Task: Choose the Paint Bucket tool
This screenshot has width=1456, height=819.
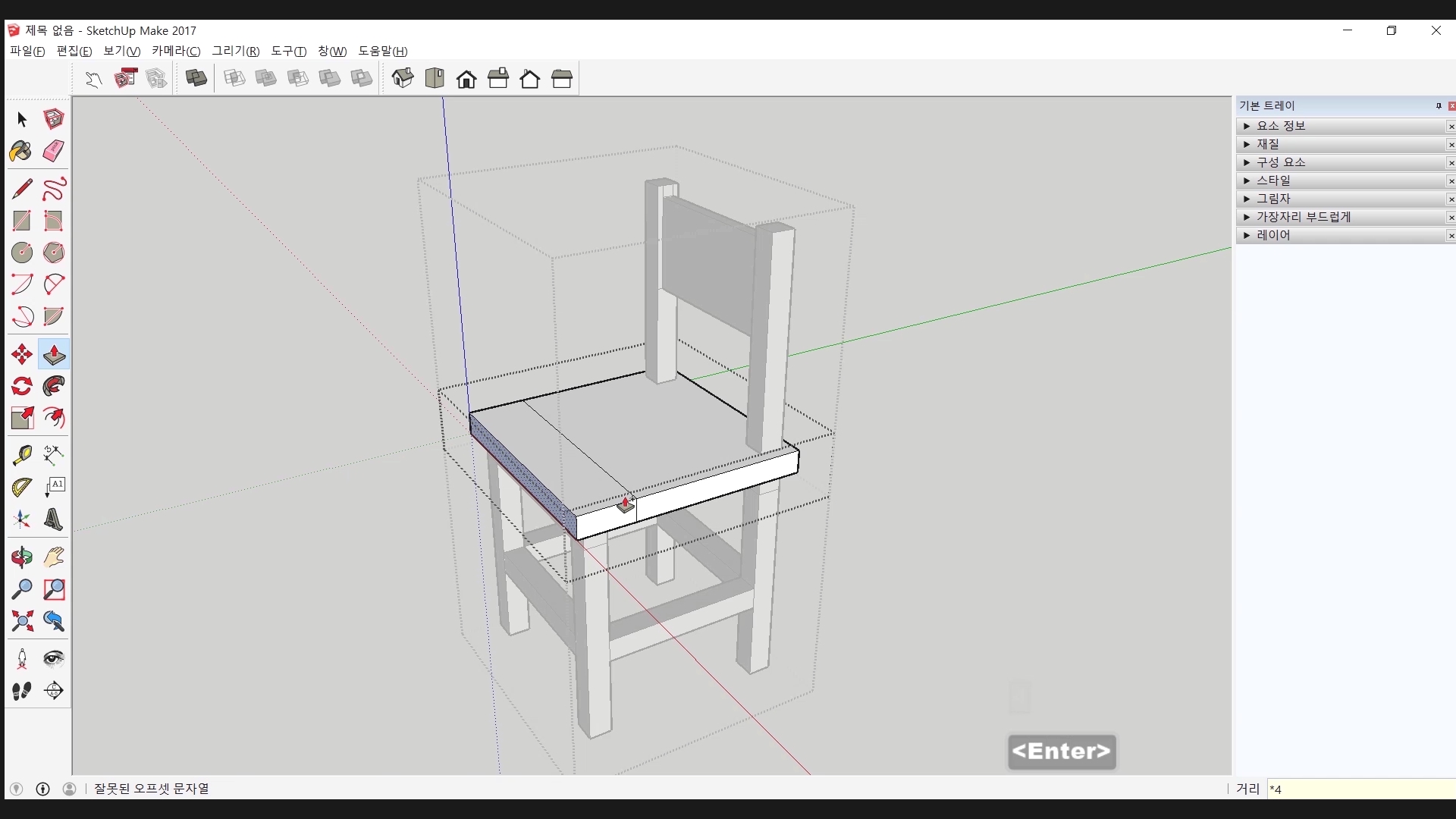Action: tap(21, 151)
